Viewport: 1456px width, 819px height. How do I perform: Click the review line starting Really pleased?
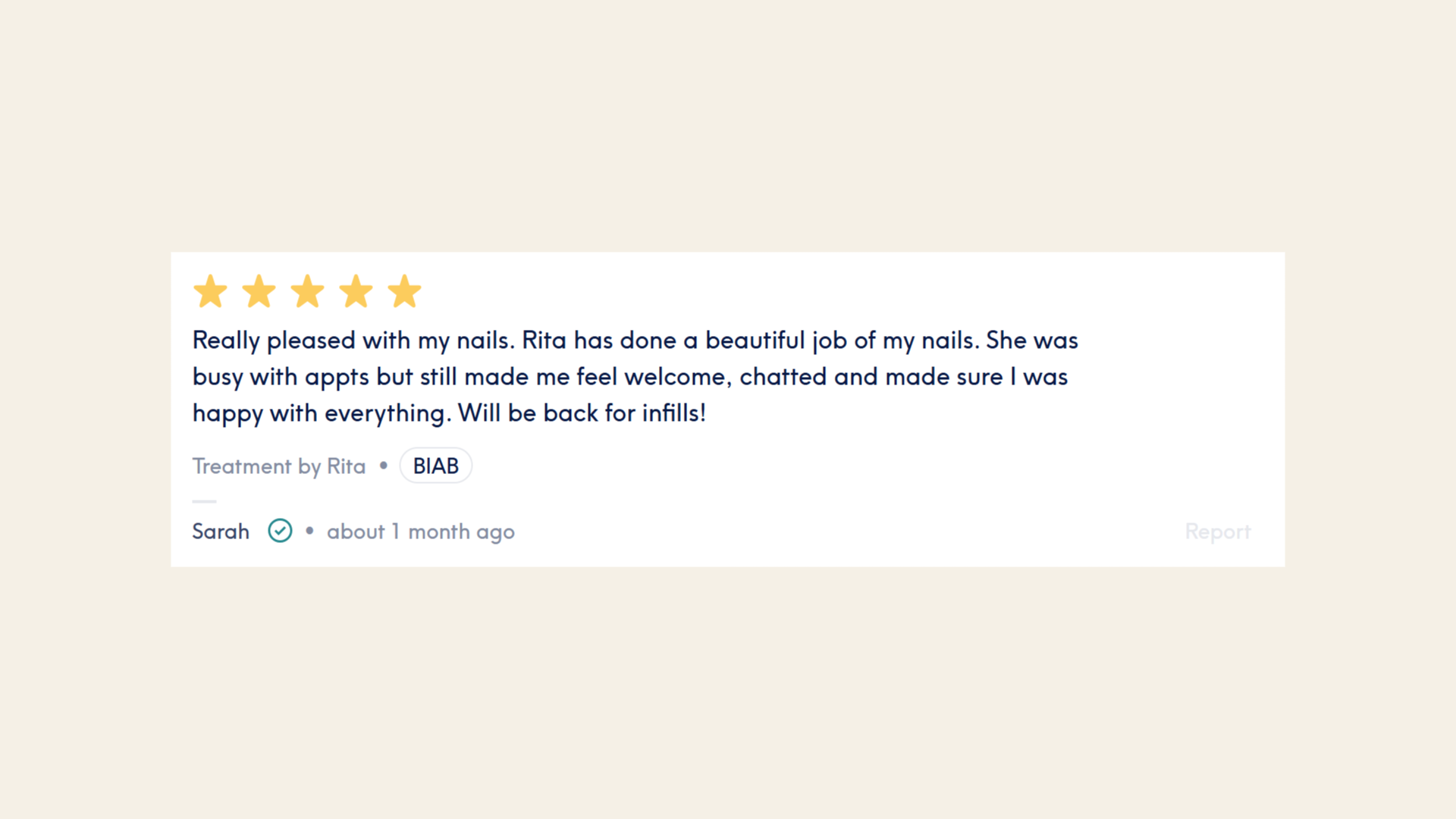tap(635, 340)
